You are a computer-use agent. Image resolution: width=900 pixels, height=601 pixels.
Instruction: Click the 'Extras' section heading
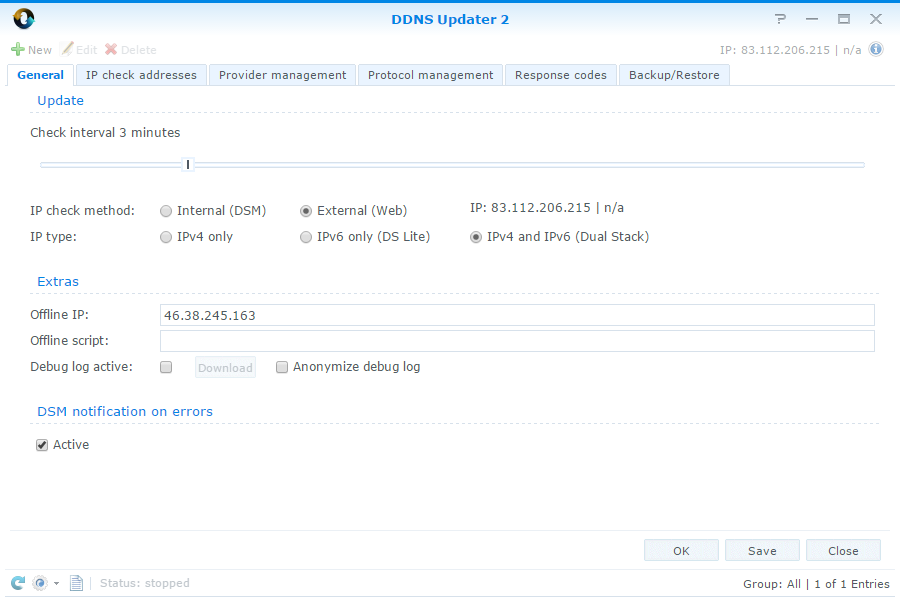coord(58,281)
